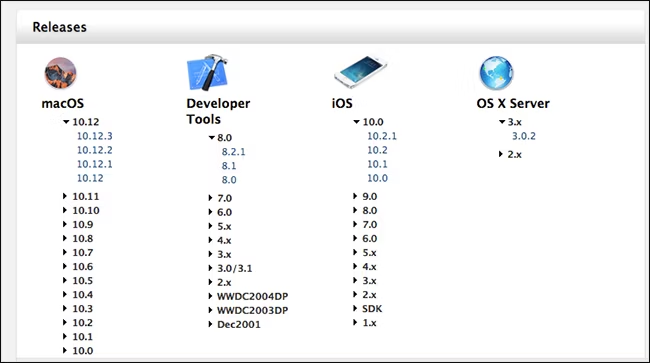
Task: Expand the Developer Tools 3.x group
Action: [210, 254]
